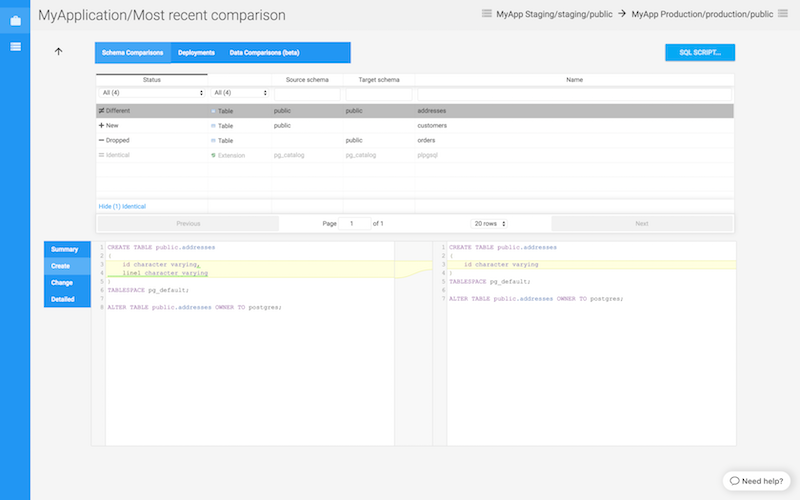The image size is (800, 500).
Task: Open the briefcase projects icon in sidebar
Action: (x=15, y=20)
